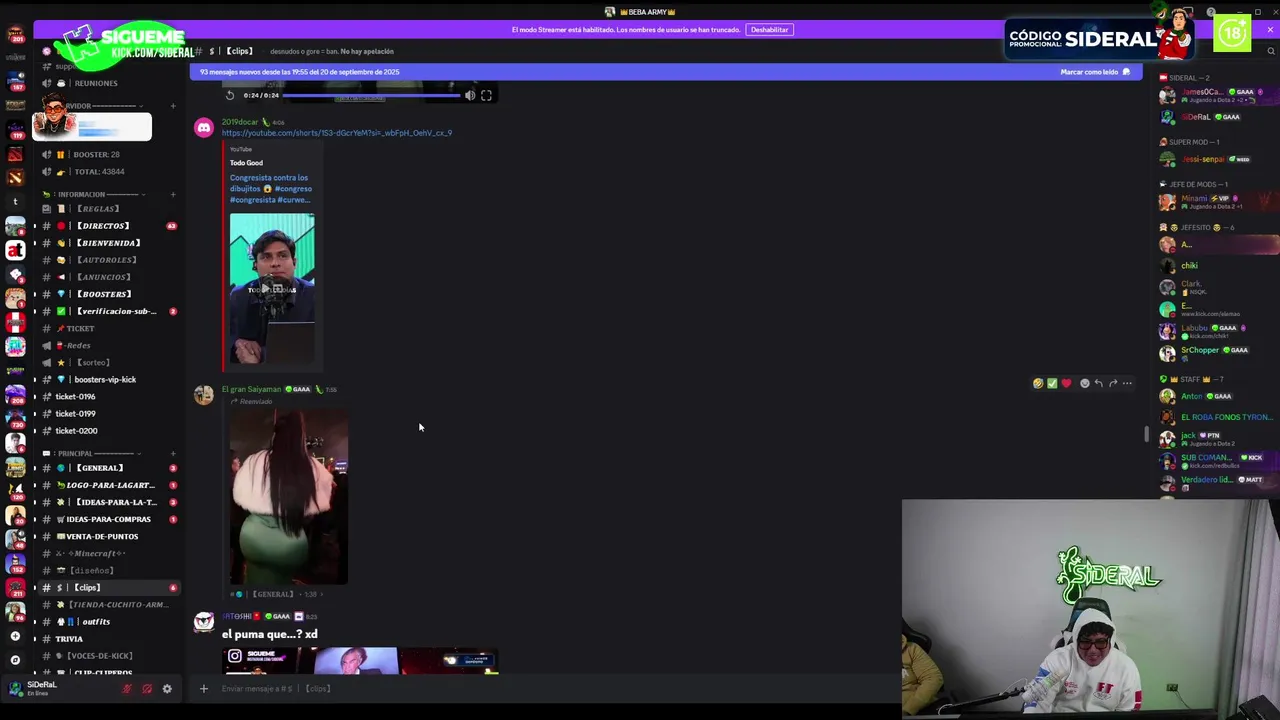Seek the video progress bar
The image size is (1280, 720).
click(x=371, y=95)
